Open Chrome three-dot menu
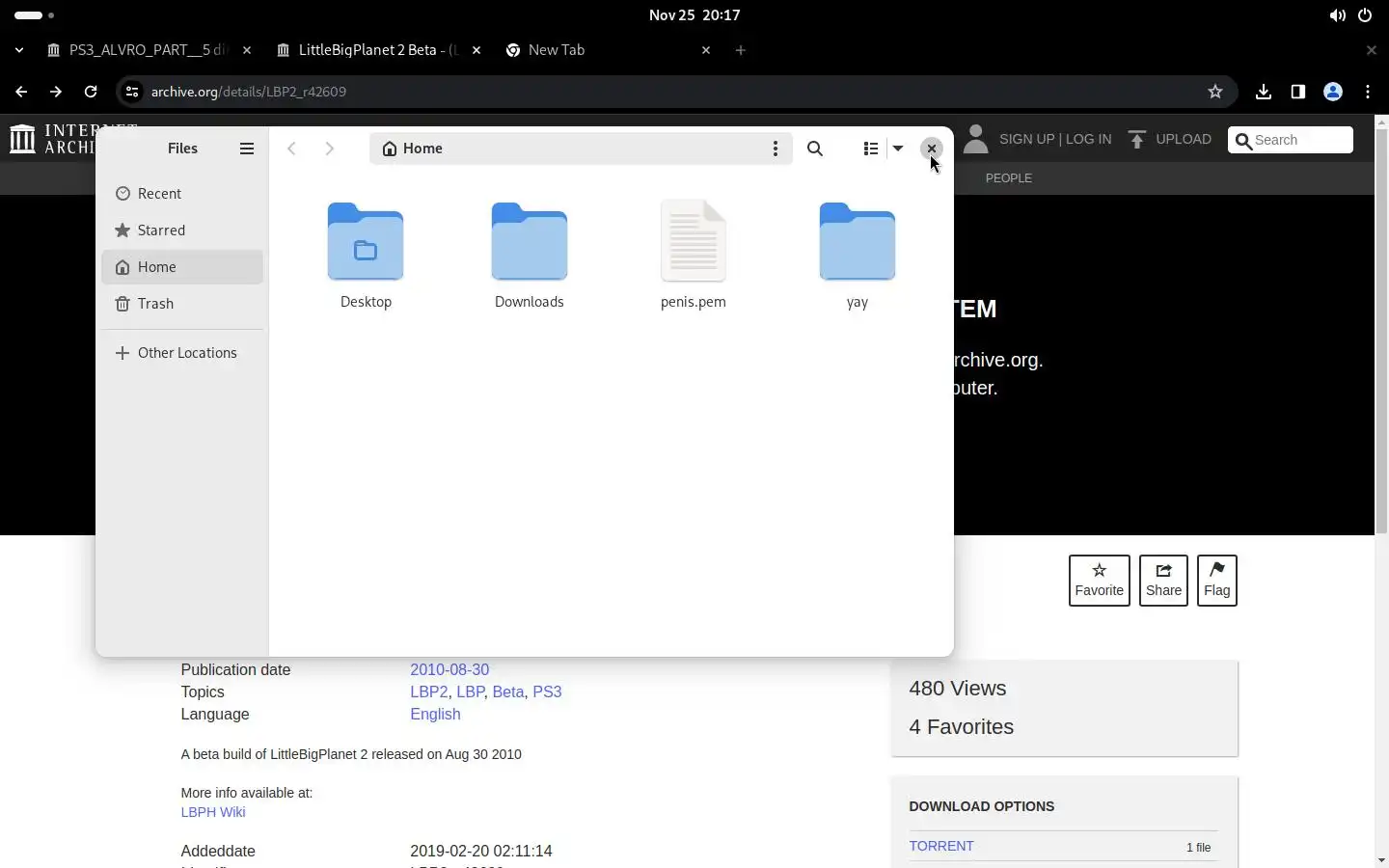Image resolution: width=1389 pixels, height=868 pixels. coord(1369,92)
